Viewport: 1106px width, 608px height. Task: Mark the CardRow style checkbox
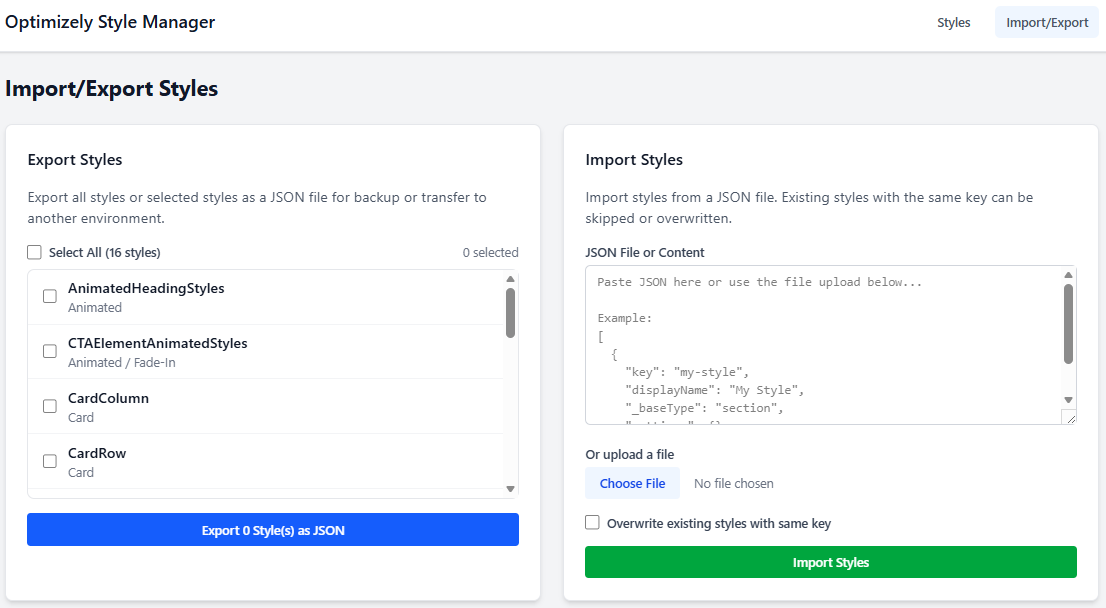50,461
